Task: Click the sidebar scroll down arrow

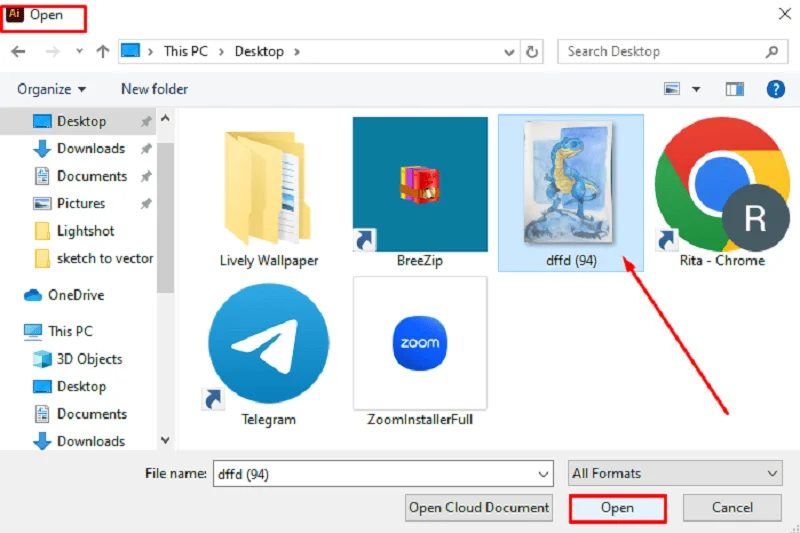Action: tap(165, 440)
